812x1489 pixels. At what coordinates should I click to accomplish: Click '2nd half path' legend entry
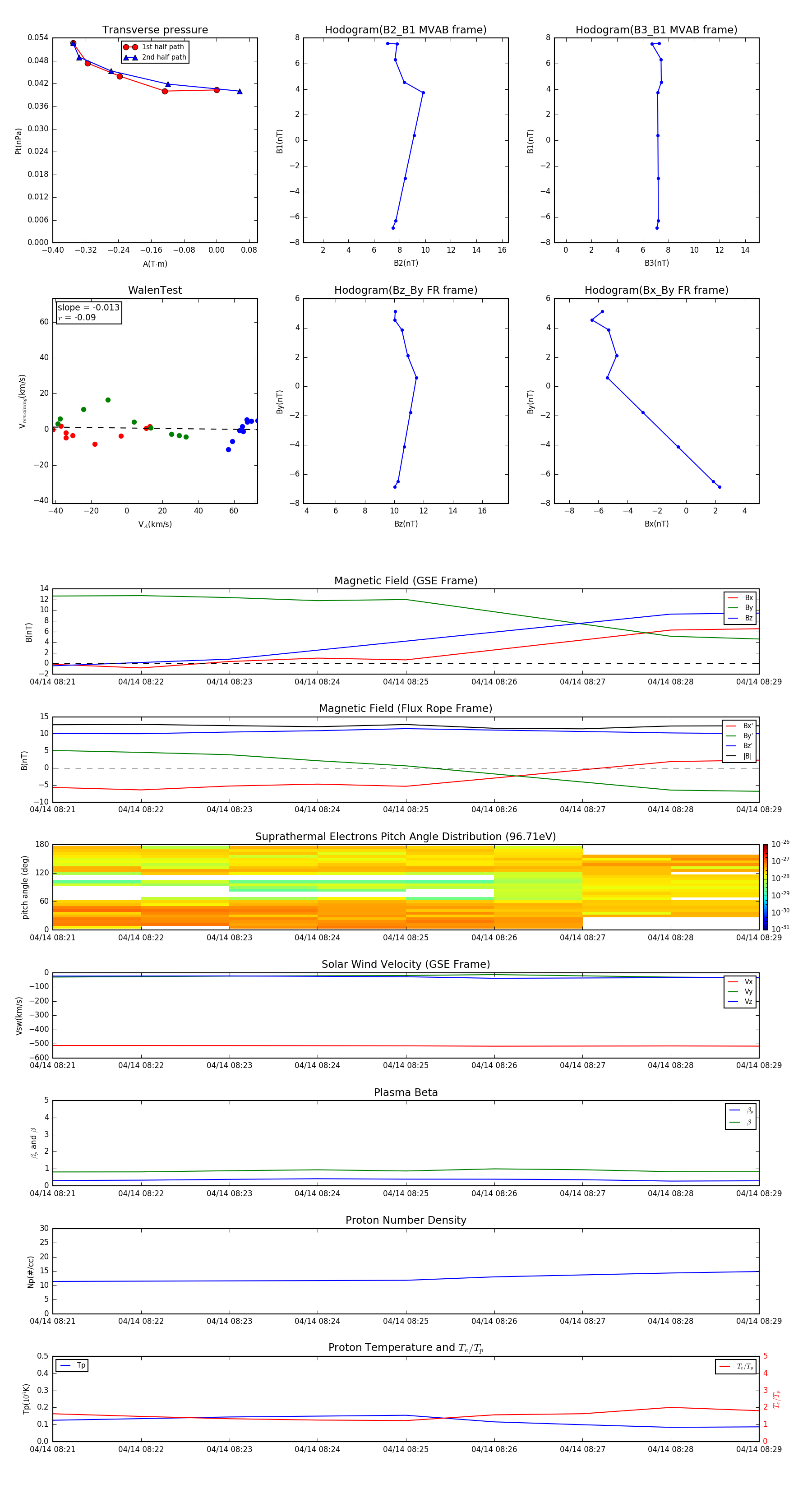pyautogui.click(x=155, y=57)
